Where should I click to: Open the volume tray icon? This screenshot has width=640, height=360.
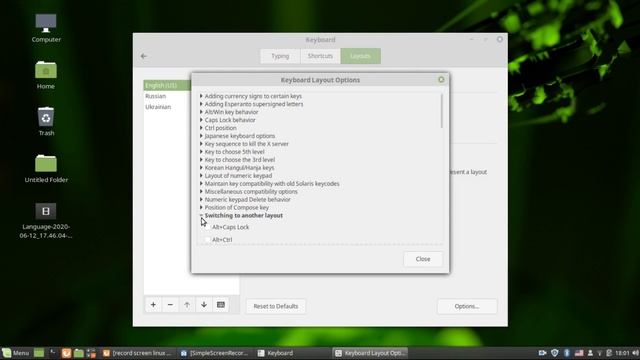(635, 353)
